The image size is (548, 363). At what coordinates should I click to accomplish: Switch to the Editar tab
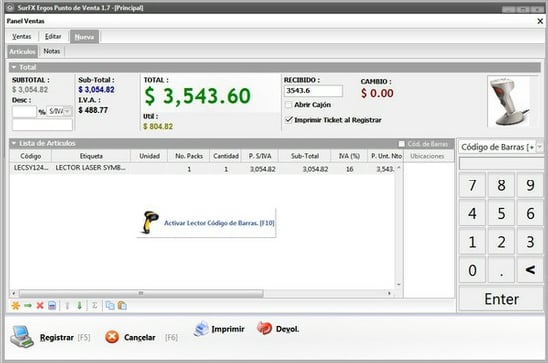[x=53, y=37]
